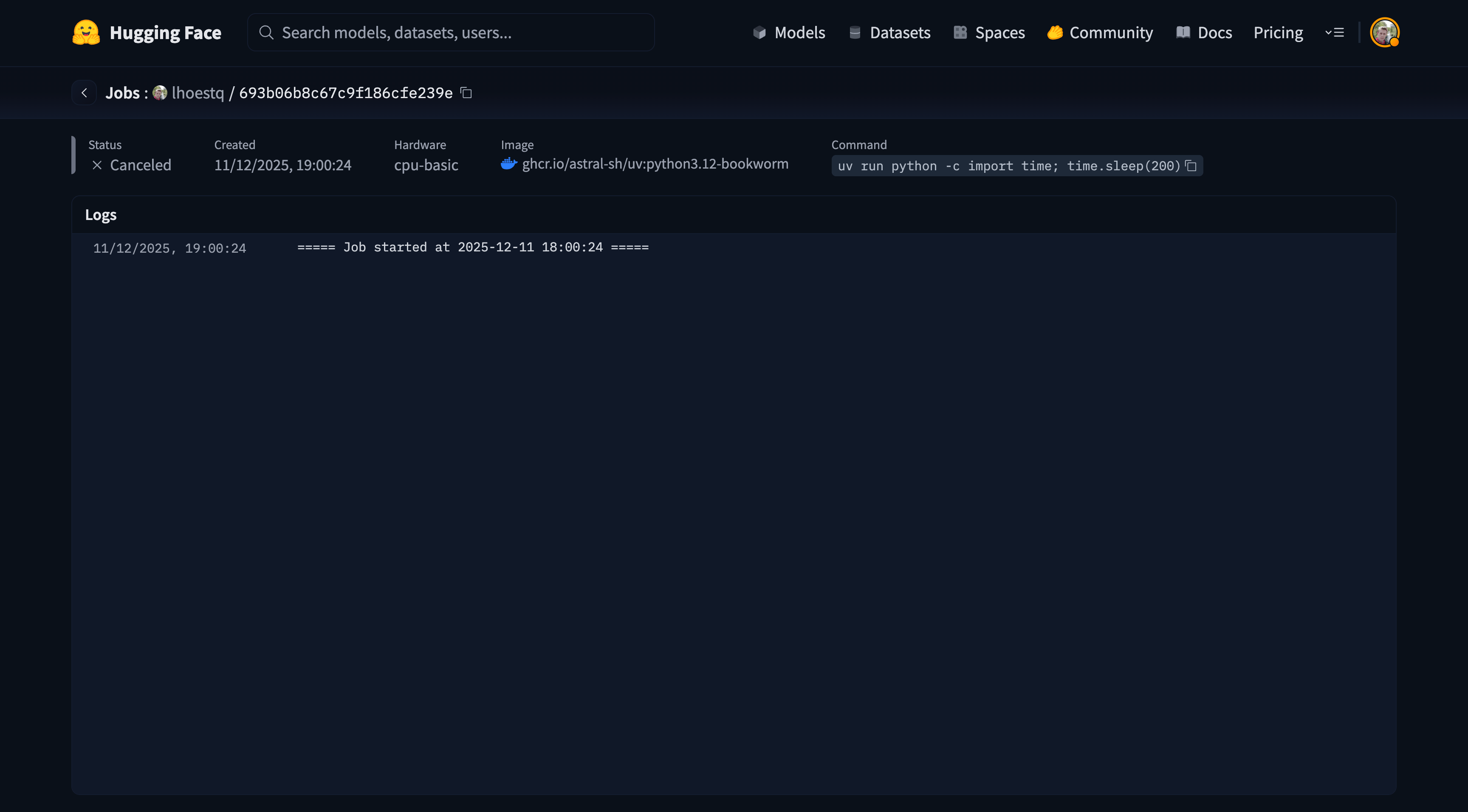View the Pricing page
The width and height of the screenshot is (1468, 812).
[1278, 32]
